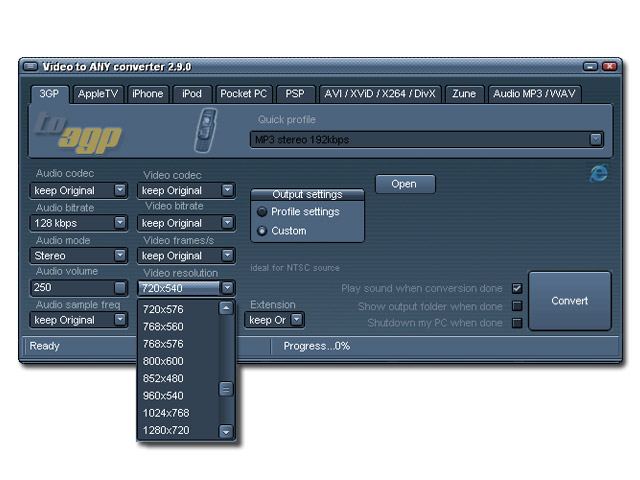
Task: Click the system menu icon in title bar
Action: pyautogui.click(x=30, y=66)
